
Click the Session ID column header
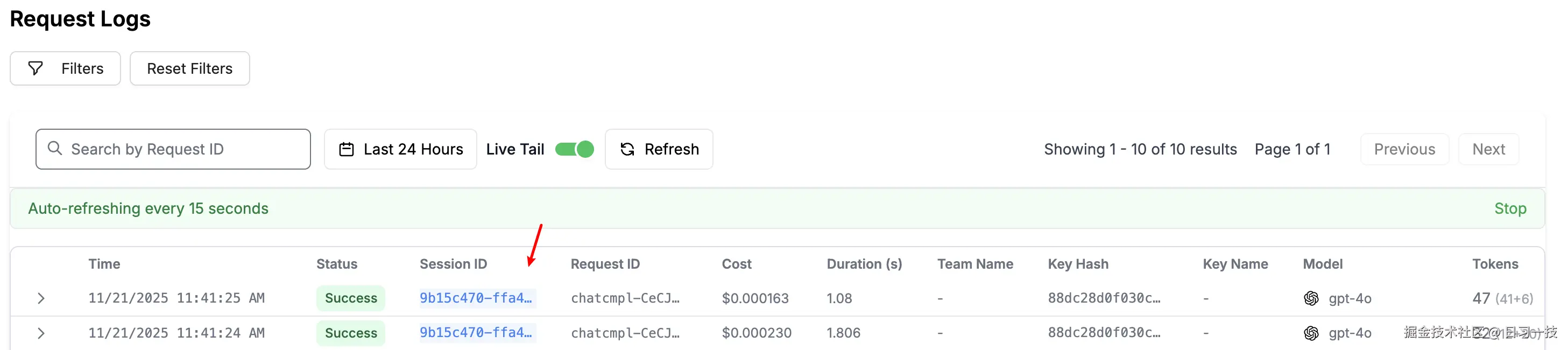453,263
